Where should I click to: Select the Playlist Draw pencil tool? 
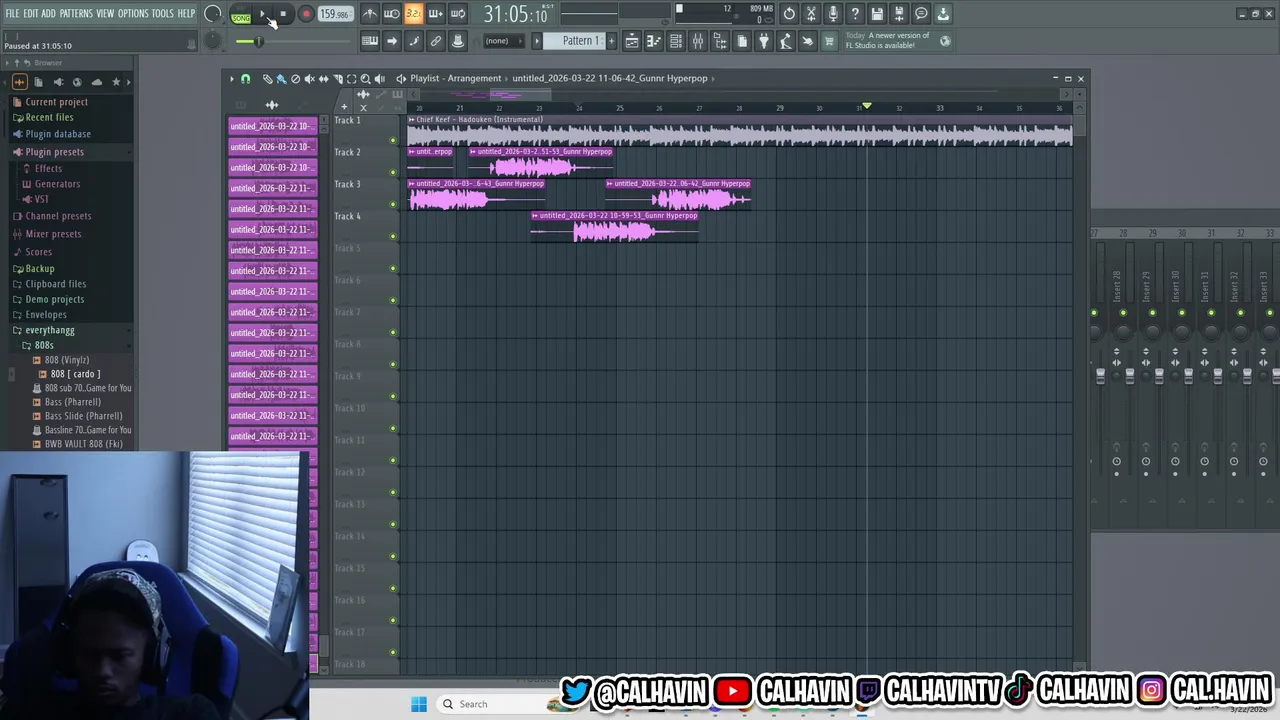[x=267, y=78]
